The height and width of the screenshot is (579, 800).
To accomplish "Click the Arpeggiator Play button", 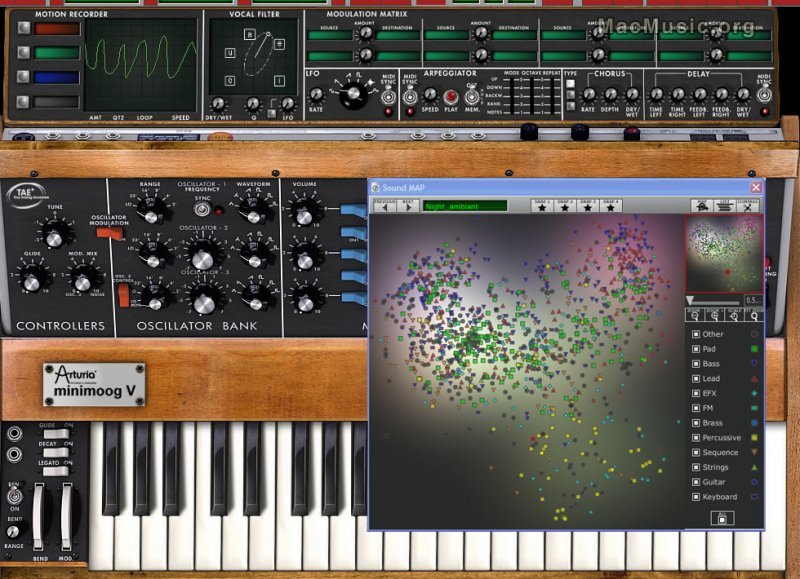I will [451, 96].
